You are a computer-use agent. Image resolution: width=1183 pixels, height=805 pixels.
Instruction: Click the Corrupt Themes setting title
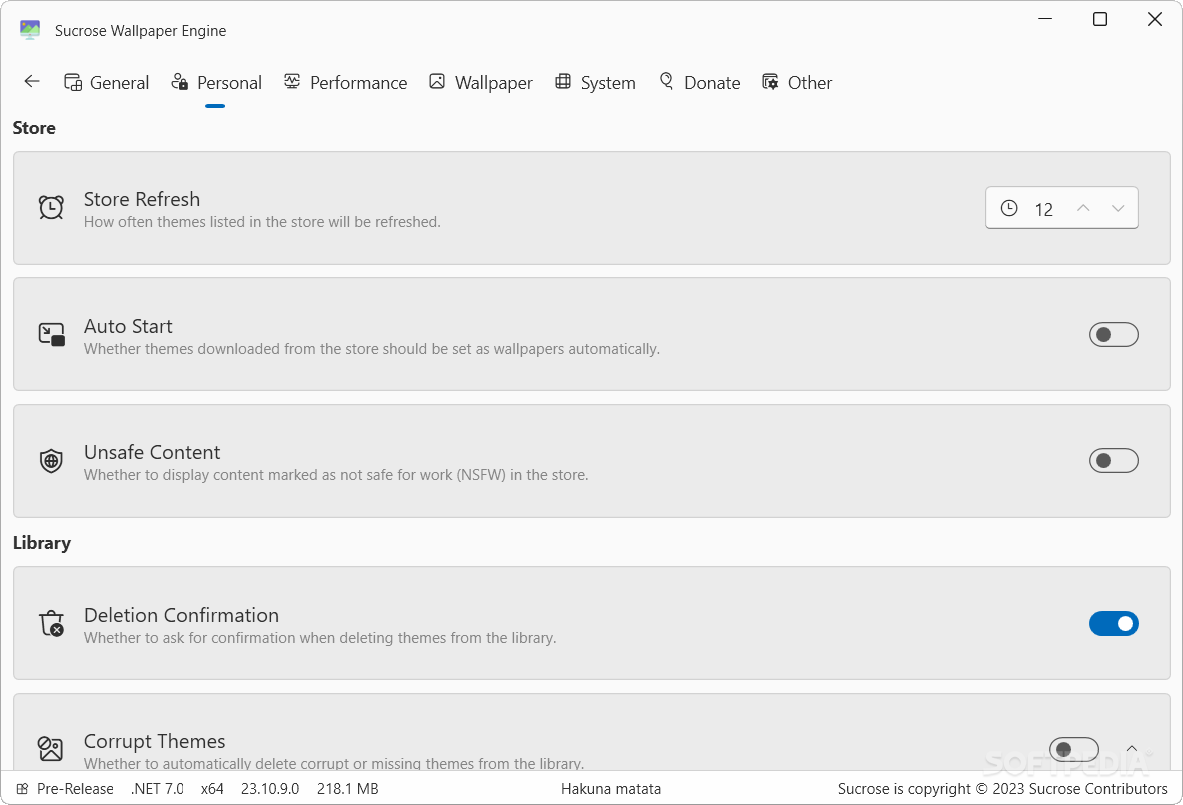[x=155, y=741]
